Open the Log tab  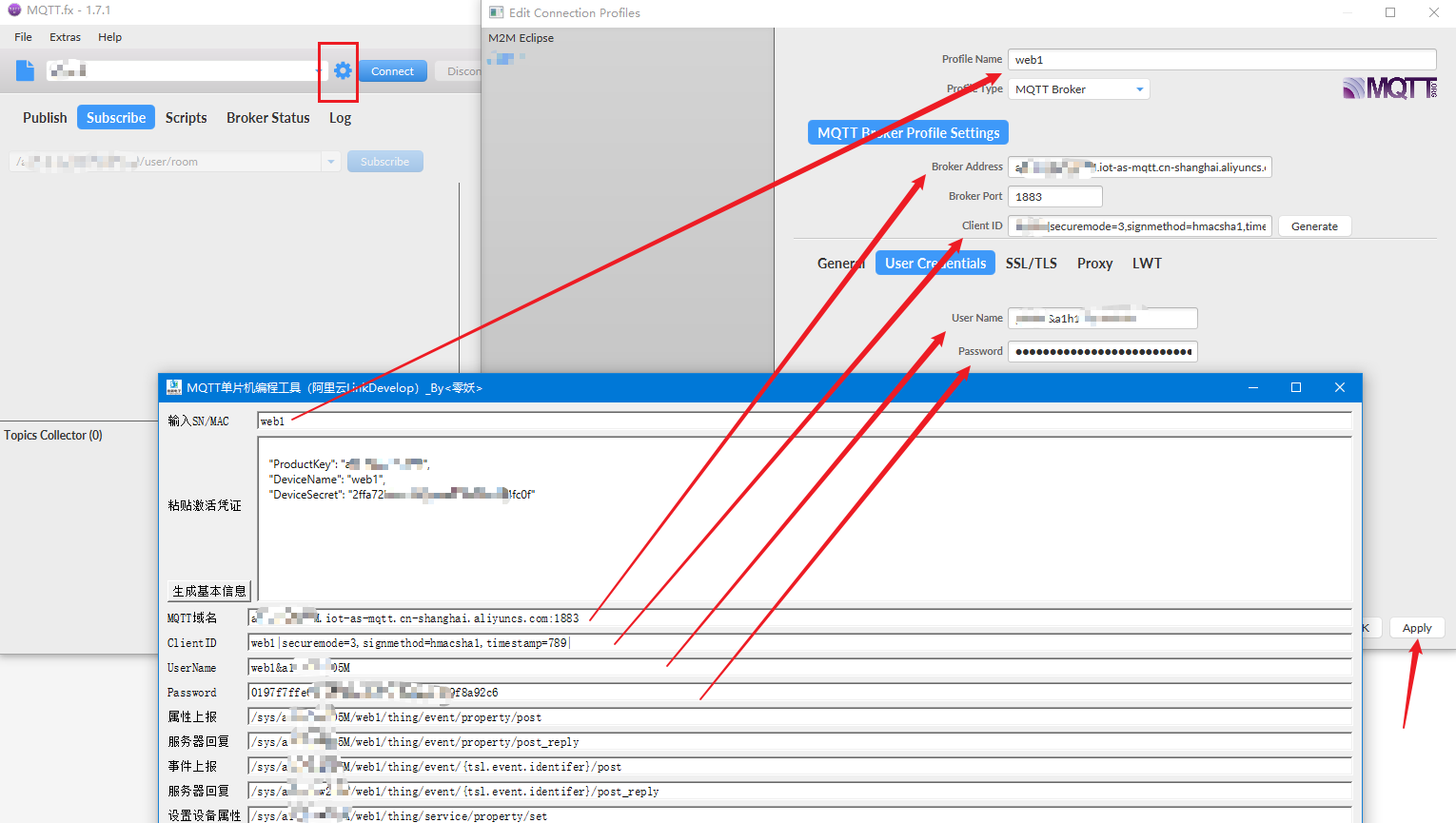click(x=340, y=118)
